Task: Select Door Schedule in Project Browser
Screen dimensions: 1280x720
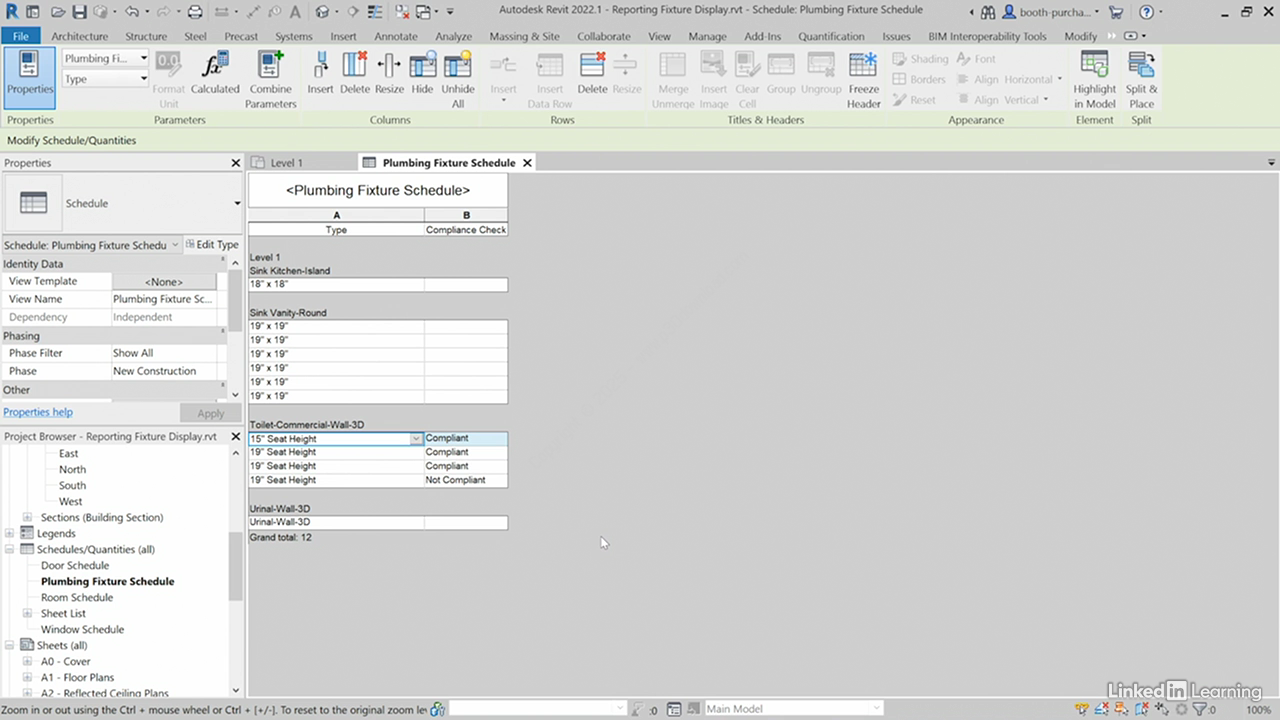Action: tap(75, 565)
